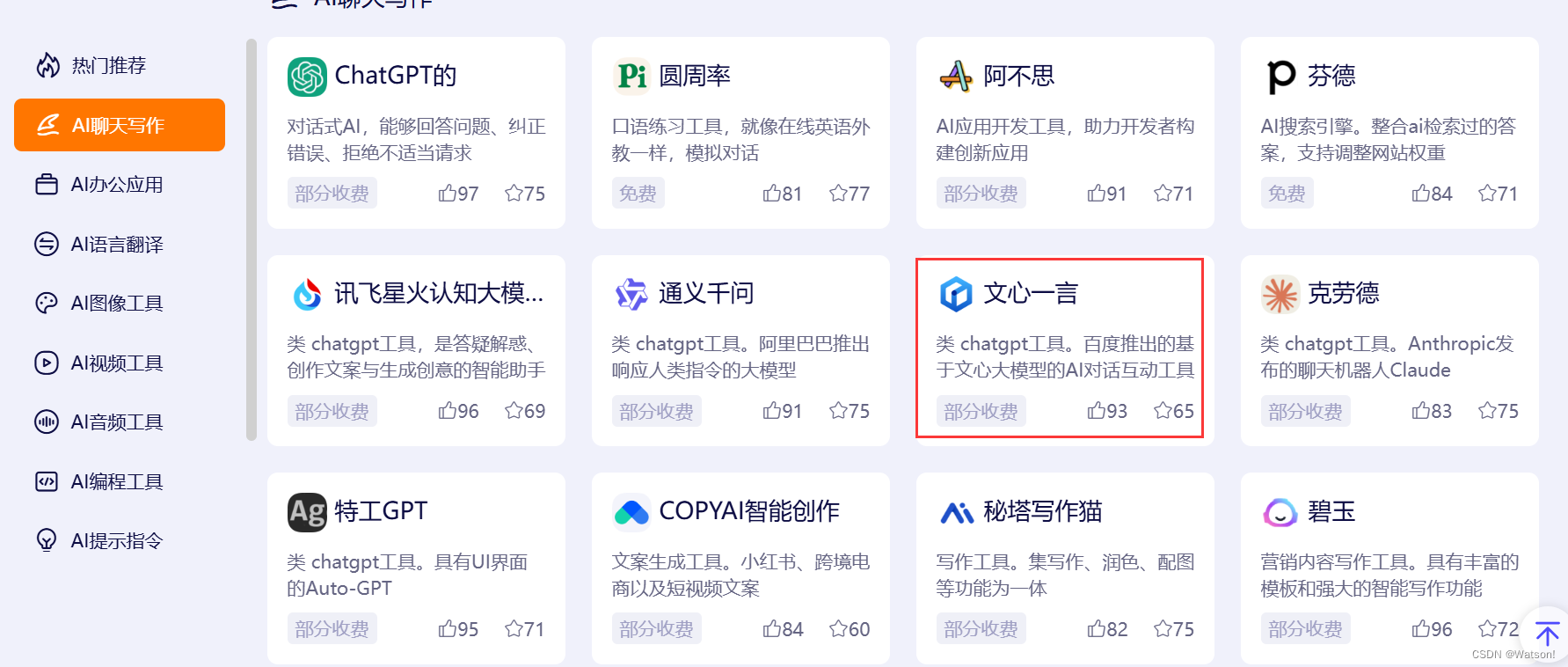
Task: Click the 阿不思 logo icon
Action: pyautogui.click(x=956, y=77)
